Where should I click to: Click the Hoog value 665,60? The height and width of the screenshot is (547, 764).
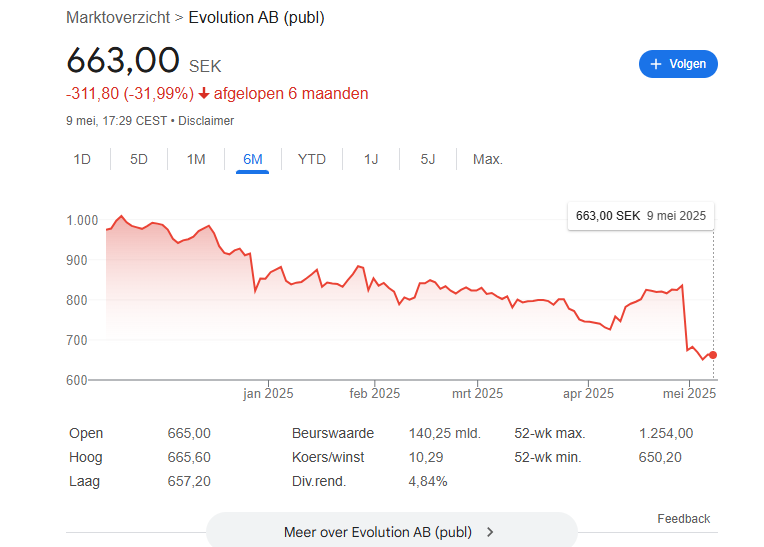point(189,457)
